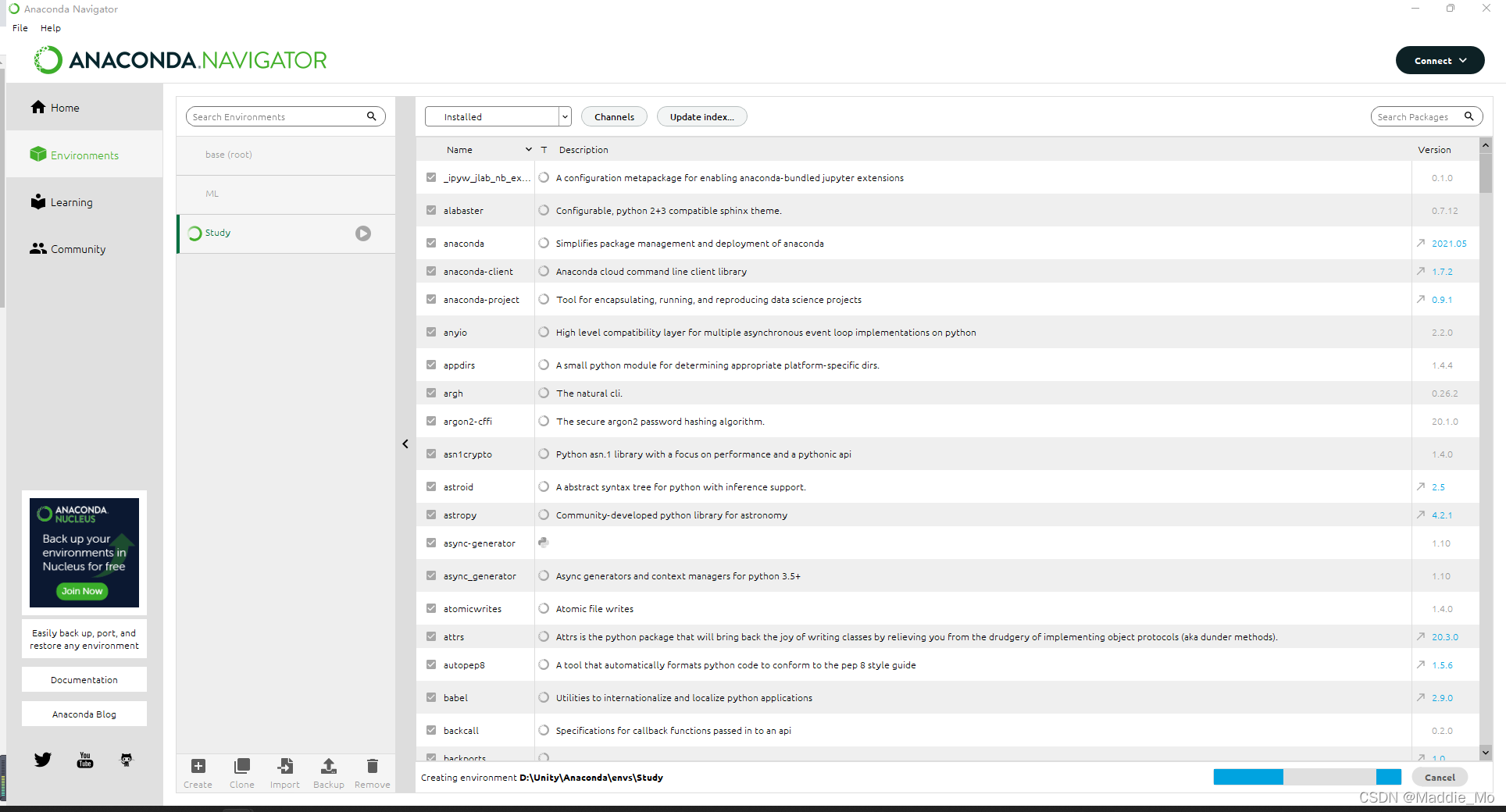
Task: Click the 'The natural cli.' description
Action: coord(589,394)
